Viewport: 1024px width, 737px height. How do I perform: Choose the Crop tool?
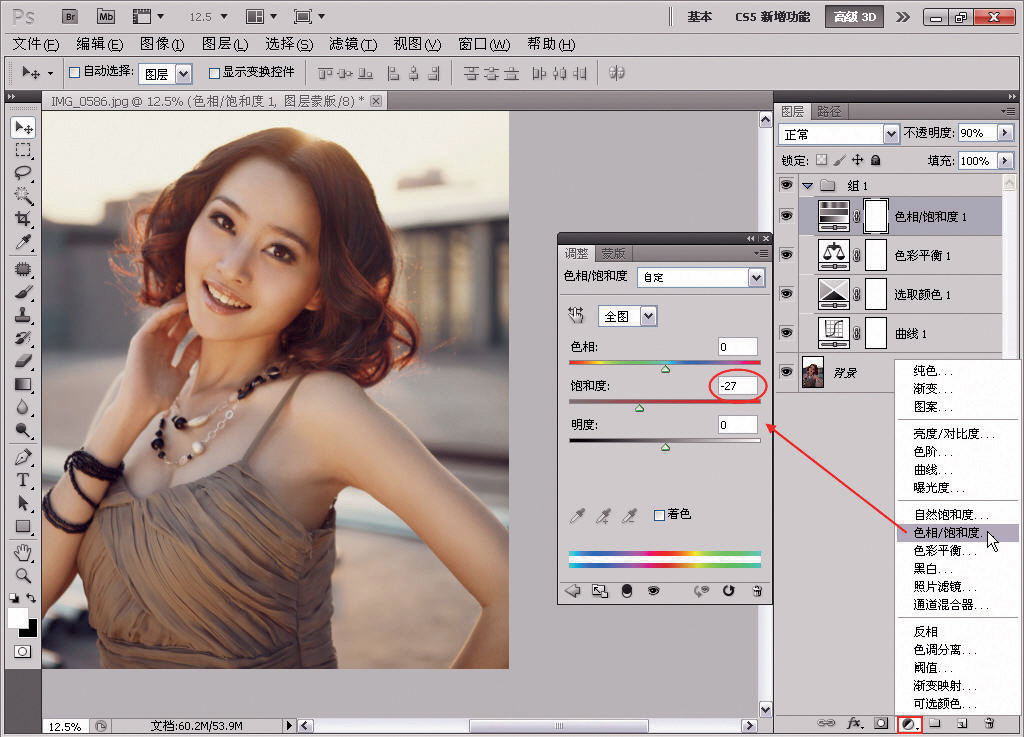(23, 219)
